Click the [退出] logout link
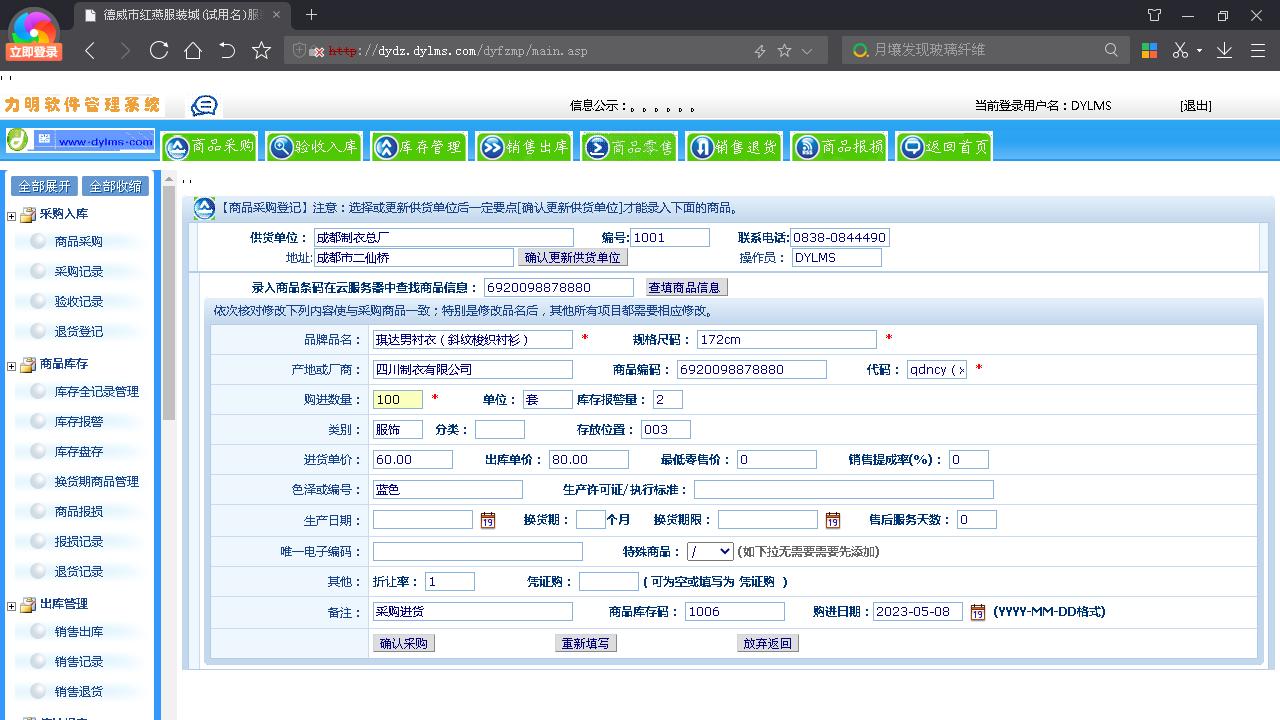Image resolution: width=1280 pixels, height=720 pixels. (1196, 105)
